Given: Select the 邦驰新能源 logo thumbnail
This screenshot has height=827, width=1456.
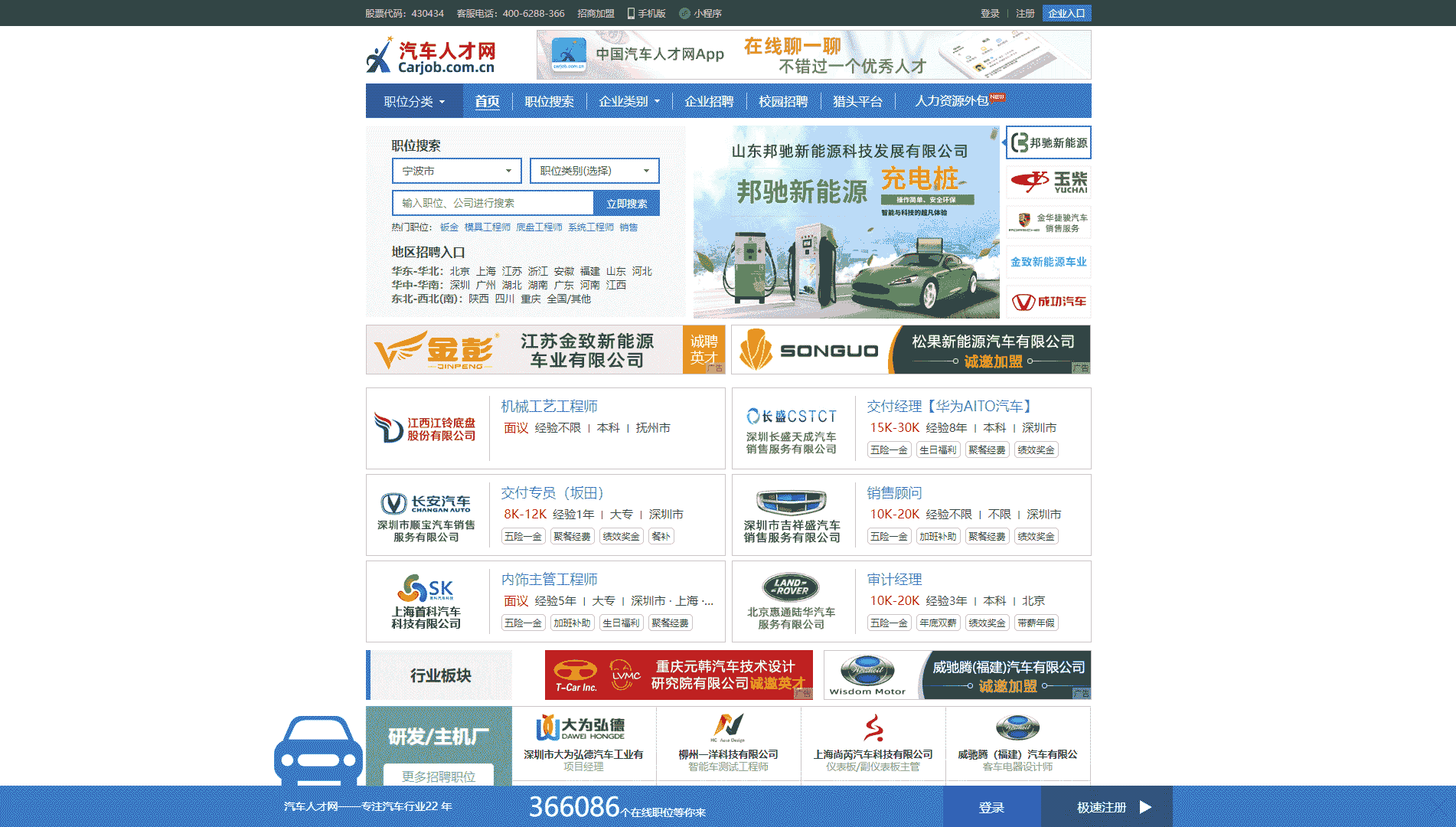Looking at the screenshot, I should pos(1049,142).
